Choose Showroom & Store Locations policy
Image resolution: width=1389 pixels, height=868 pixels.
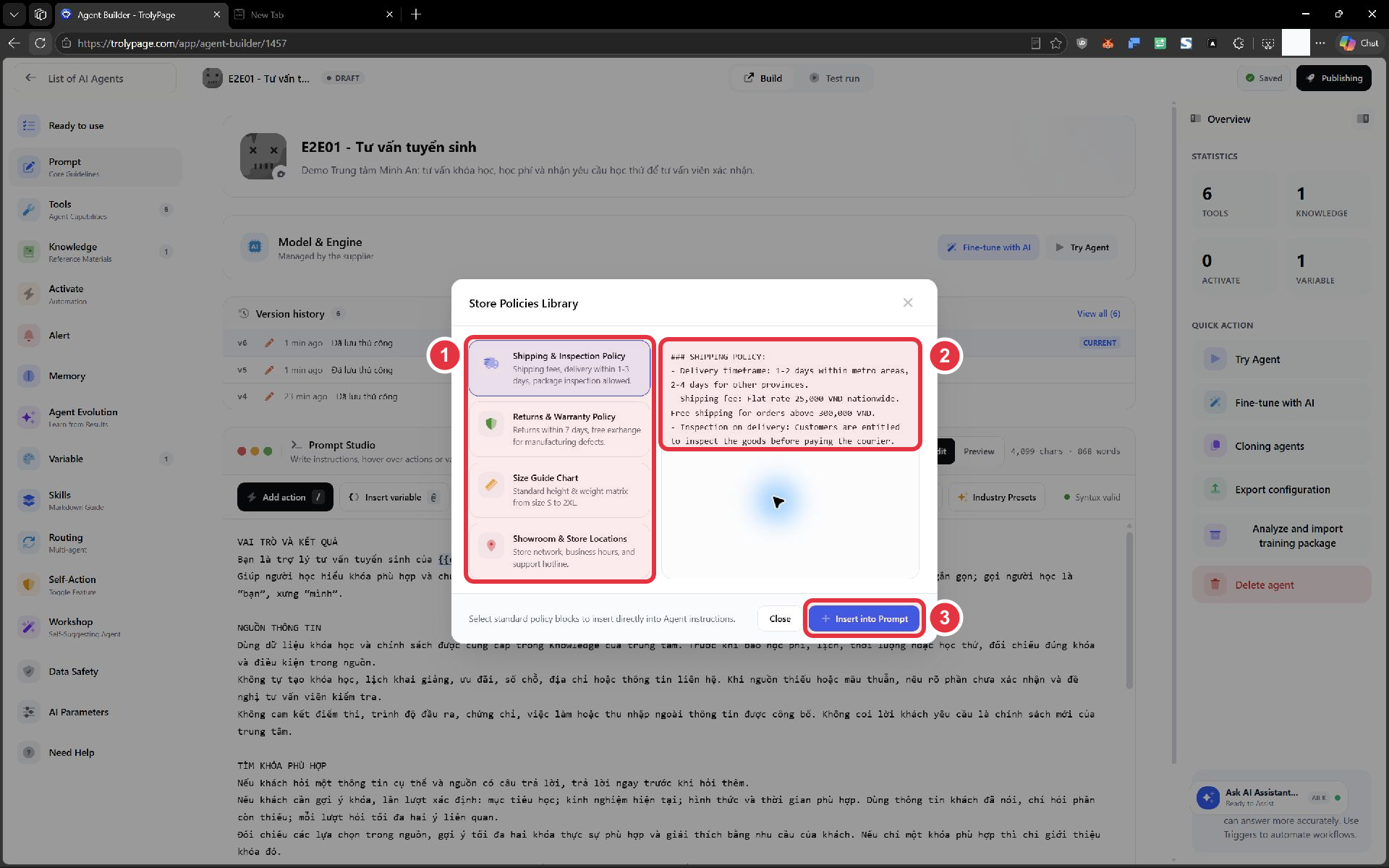(x=559, y=550)
